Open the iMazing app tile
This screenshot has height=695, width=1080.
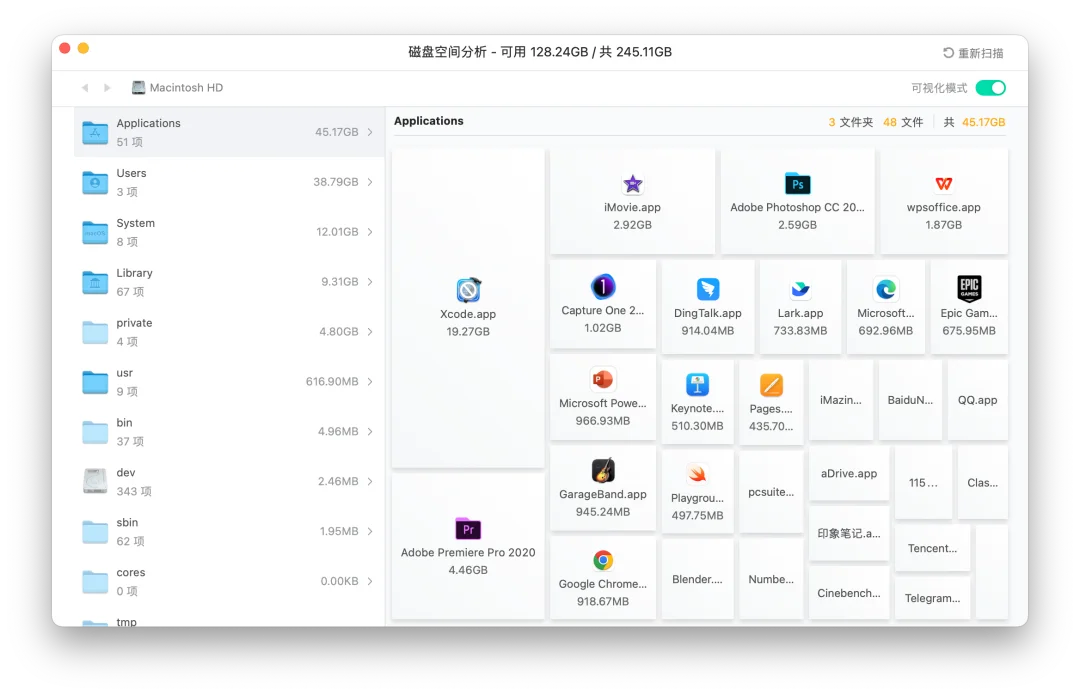tap(840, 400)
